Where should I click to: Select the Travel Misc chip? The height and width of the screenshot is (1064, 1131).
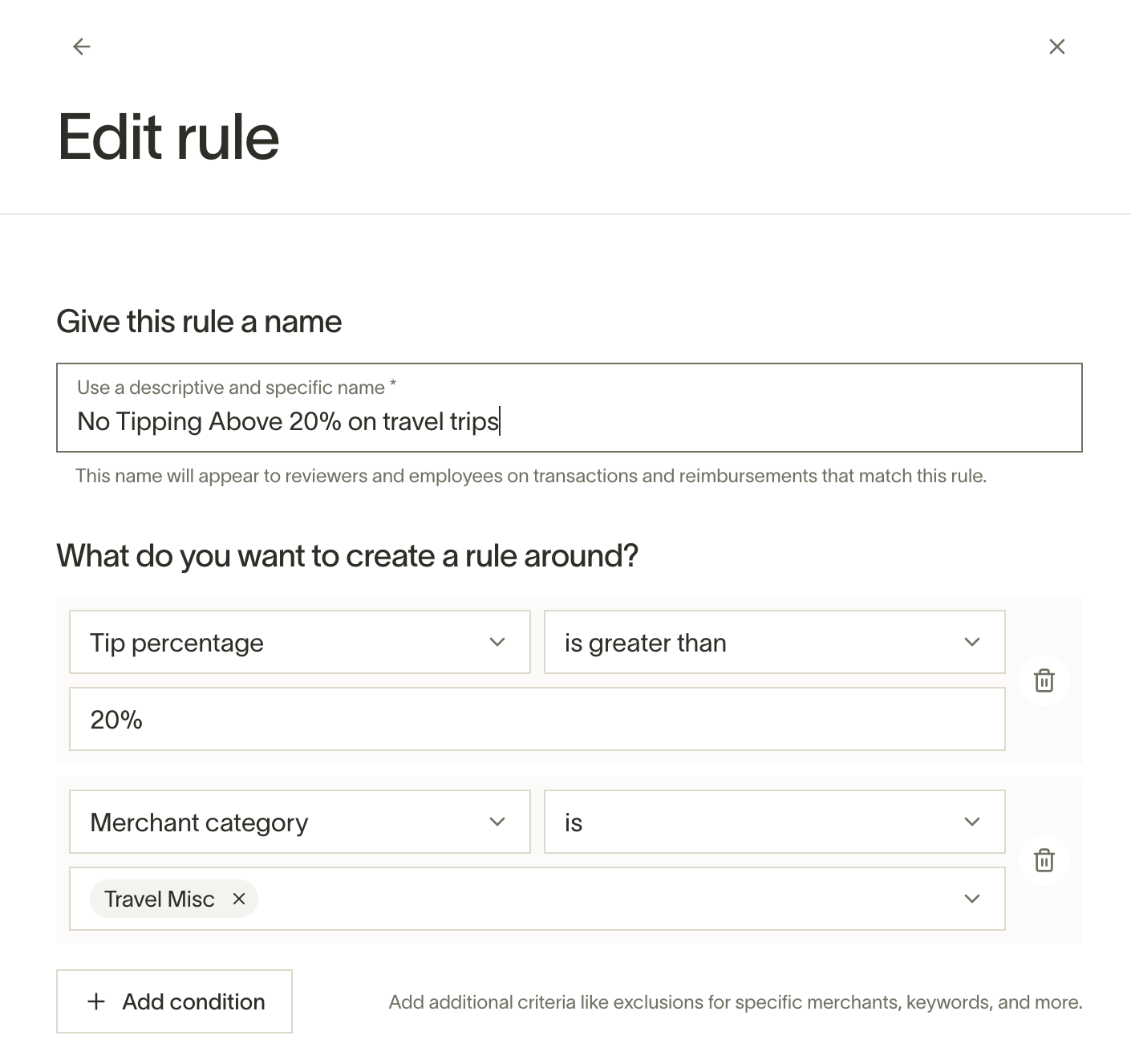point(159,899)
